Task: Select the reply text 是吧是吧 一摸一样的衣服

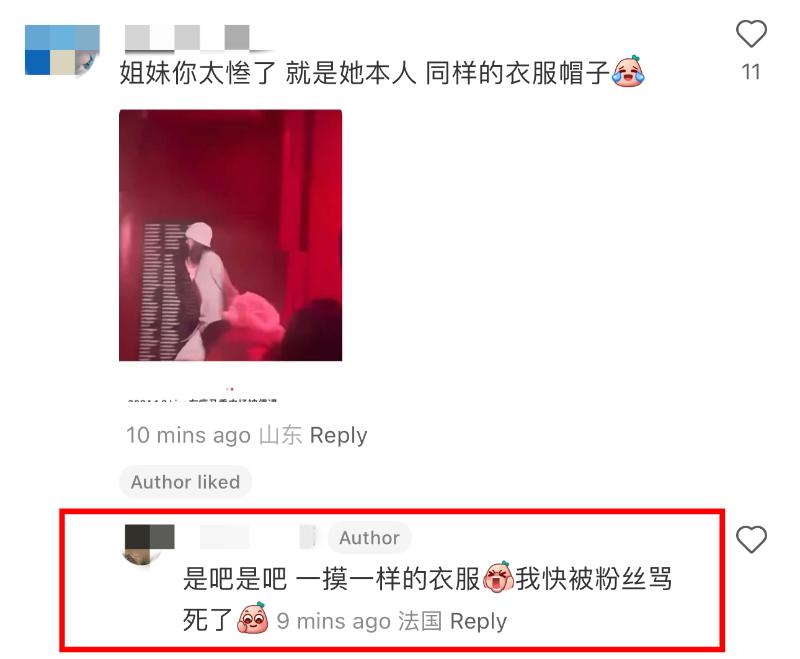Action: click(332, 578)
